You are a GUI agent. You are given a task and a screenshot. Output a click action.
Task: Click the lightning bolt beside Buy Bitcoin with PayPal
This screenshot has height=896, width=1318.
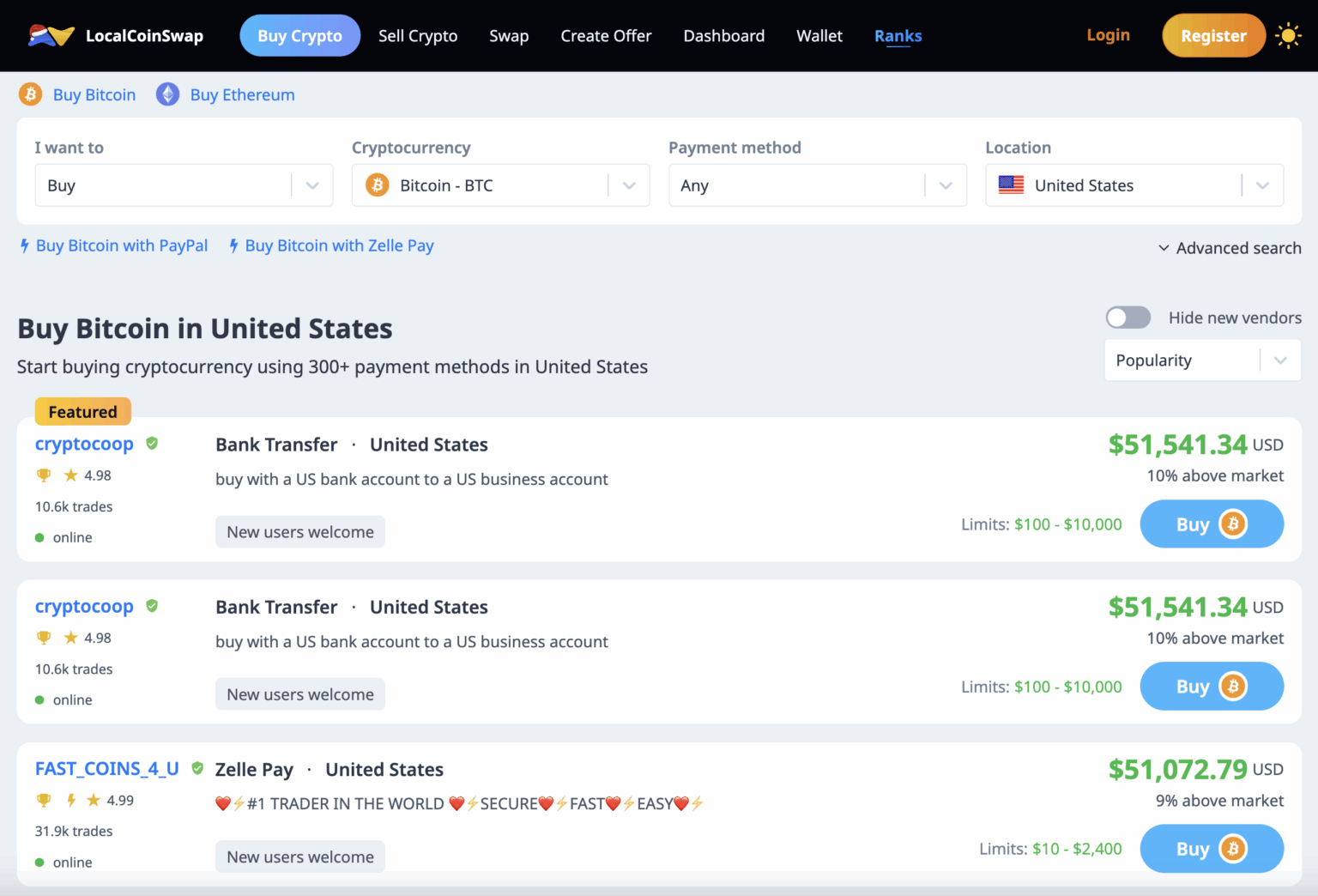click(23, 245)
